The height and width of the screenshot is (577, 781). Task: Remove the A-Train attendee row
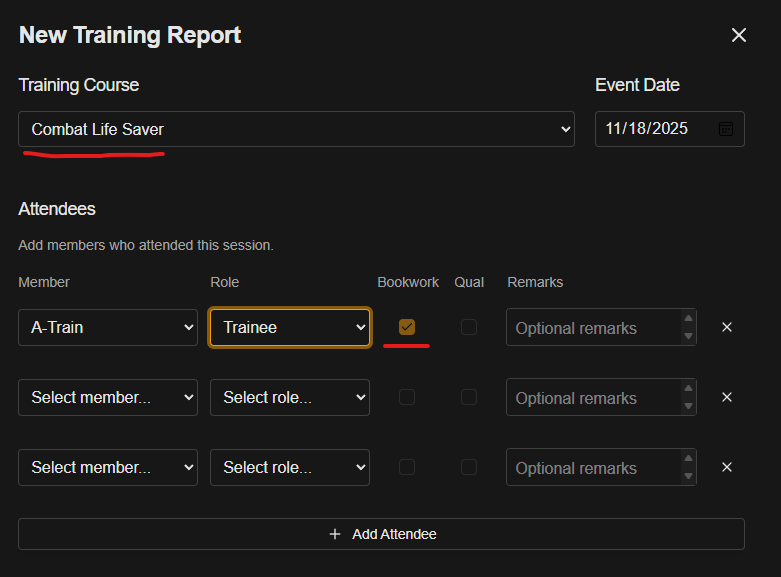click(x=727, y=327)
